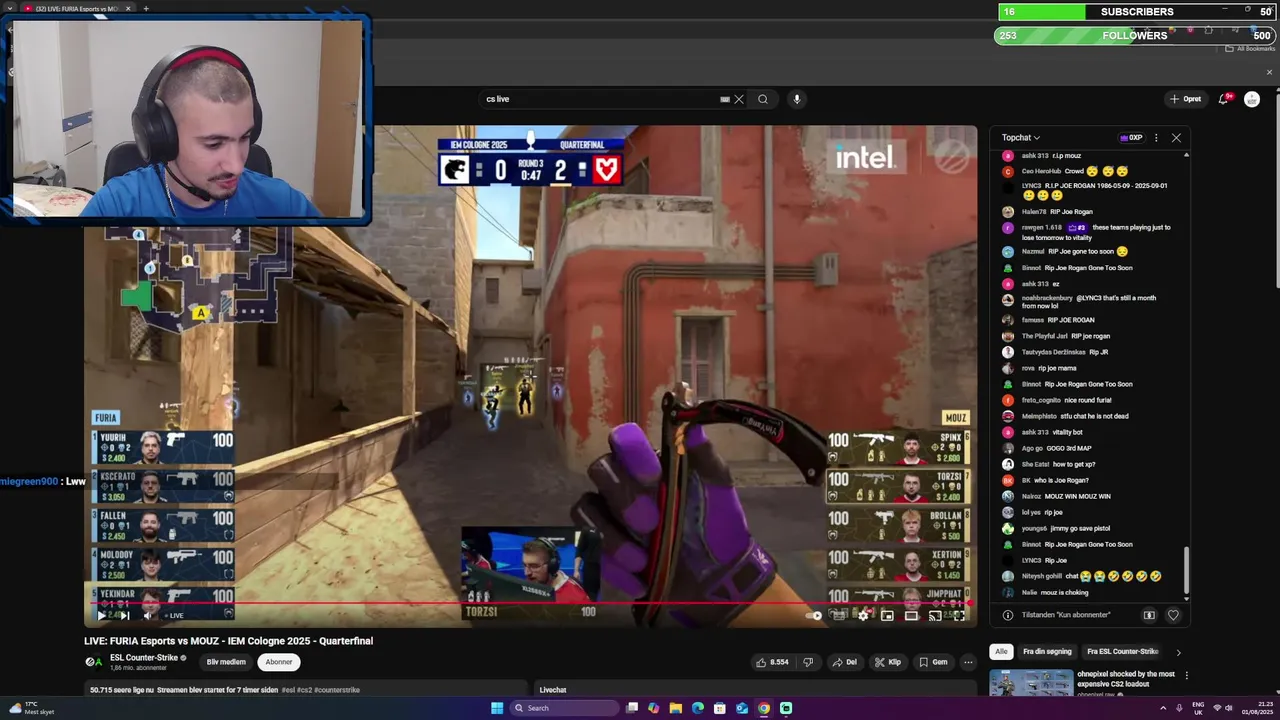Mute the video with the speaker icon
The width and height of the screenshot is (1280, 720).
pyautogui.click(x=148, y=615)
